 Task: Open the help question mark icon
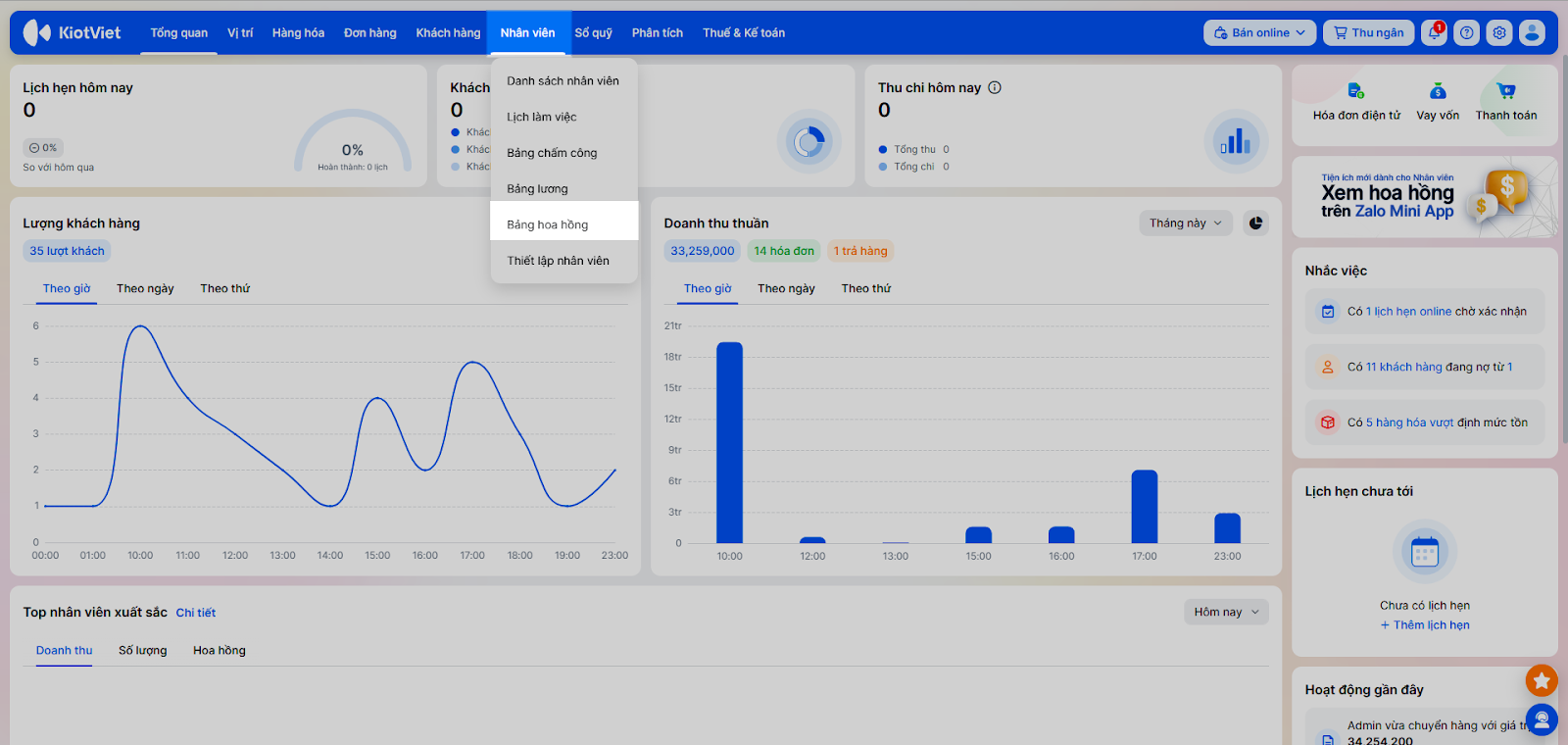pyautogui.click(x=1466, y=32)
